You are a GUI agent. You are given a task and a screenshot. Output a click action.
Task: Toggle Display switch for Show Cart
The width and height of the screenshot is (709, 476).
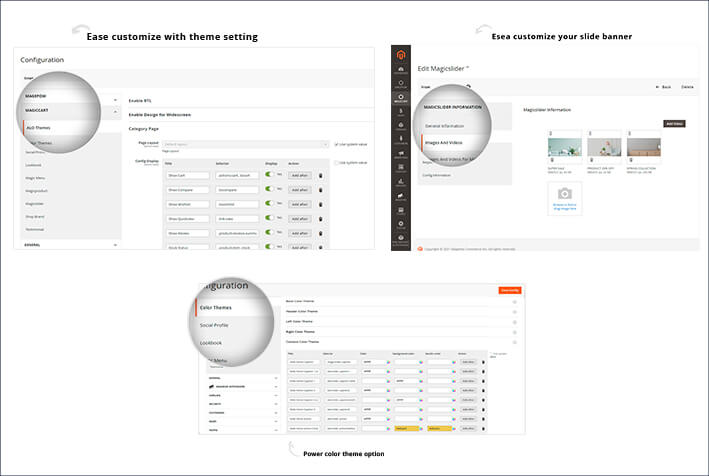[269, 175]
